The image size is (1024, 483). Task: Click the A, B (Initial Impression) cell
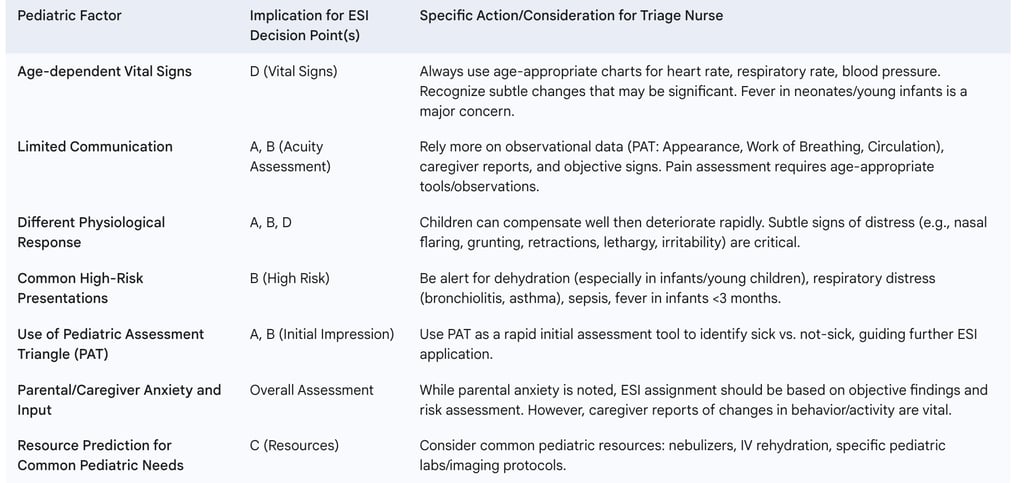point(322,334)
